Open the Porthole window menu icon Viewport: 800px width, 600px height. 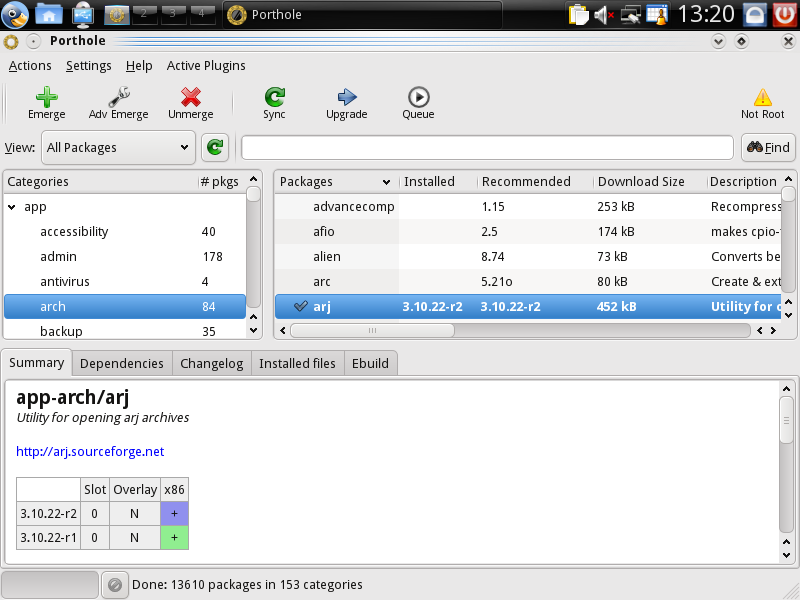click(x=11, y=42)
